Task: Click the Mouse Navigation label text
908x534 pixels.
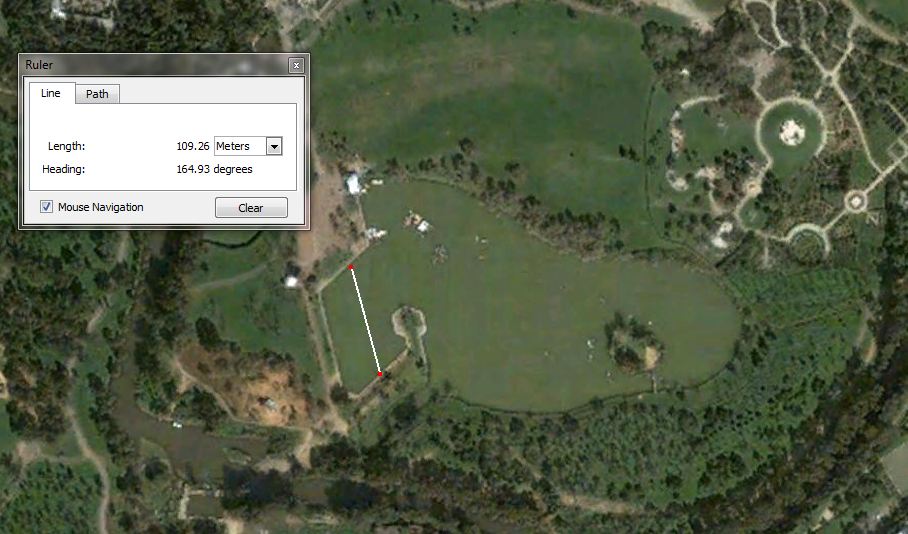Action: tap(101, 207)
